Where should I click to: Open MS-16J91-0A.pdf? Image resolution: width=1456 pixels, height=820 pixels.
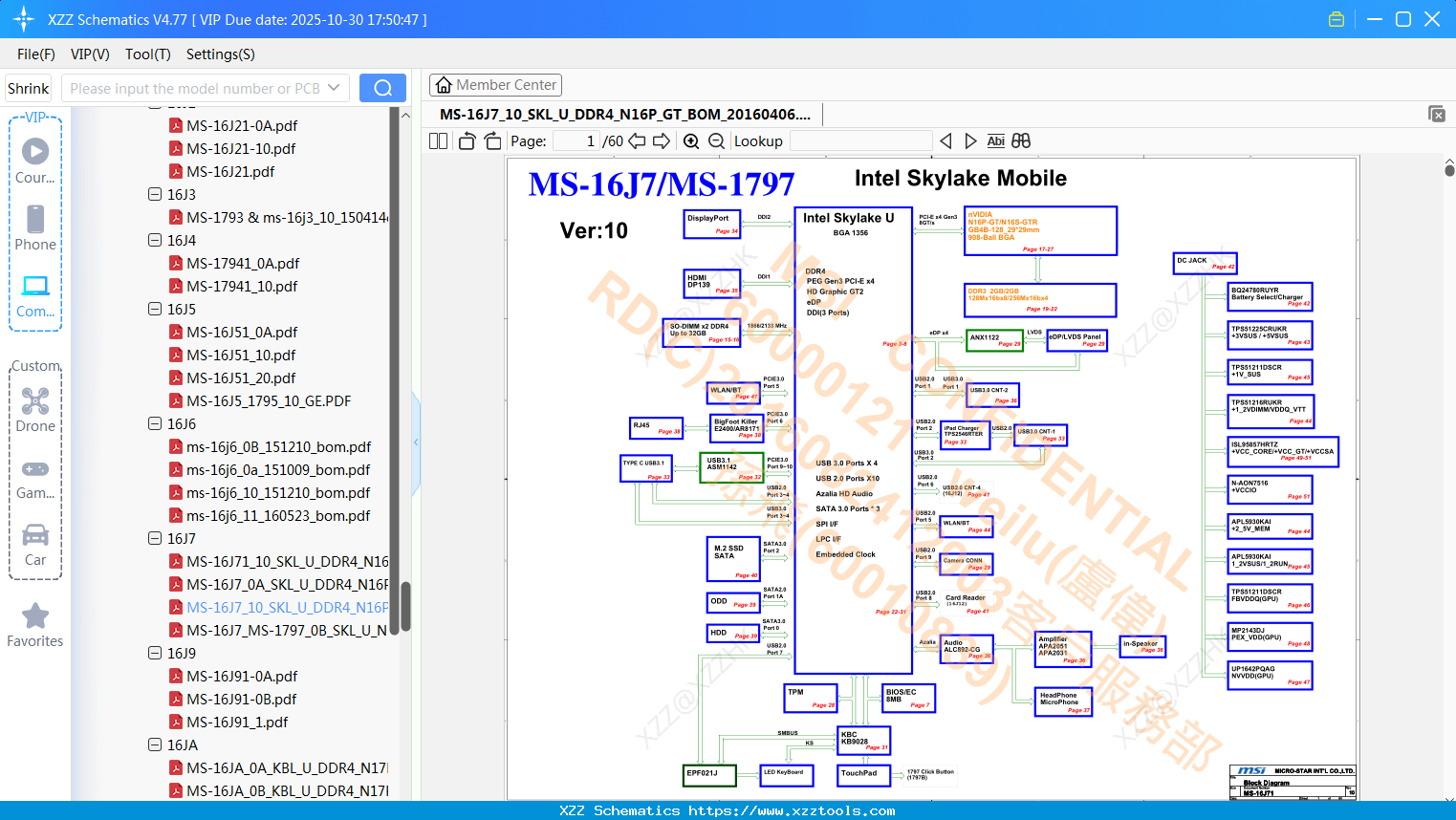coord(242,676)
